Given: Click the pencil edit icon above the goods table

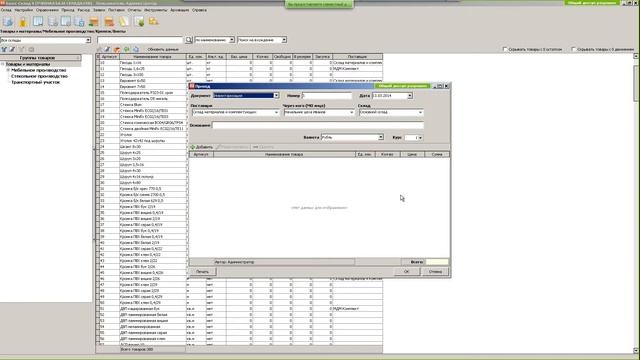Looking at the screenshot, I should [107, 49].
